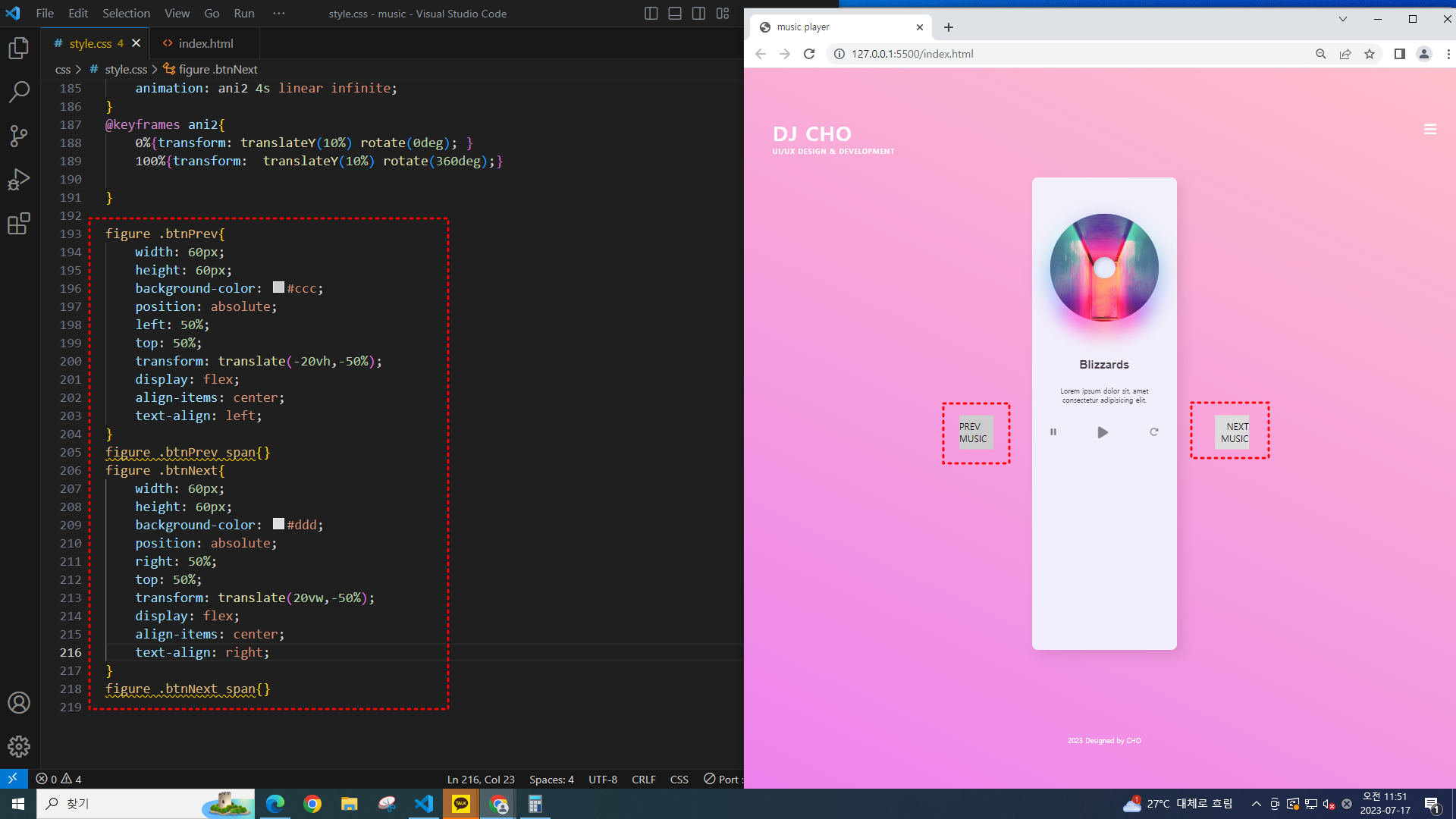The image size is (1456, 819).
Task: Click the remote window status bar icon
Action: [13, 779]
